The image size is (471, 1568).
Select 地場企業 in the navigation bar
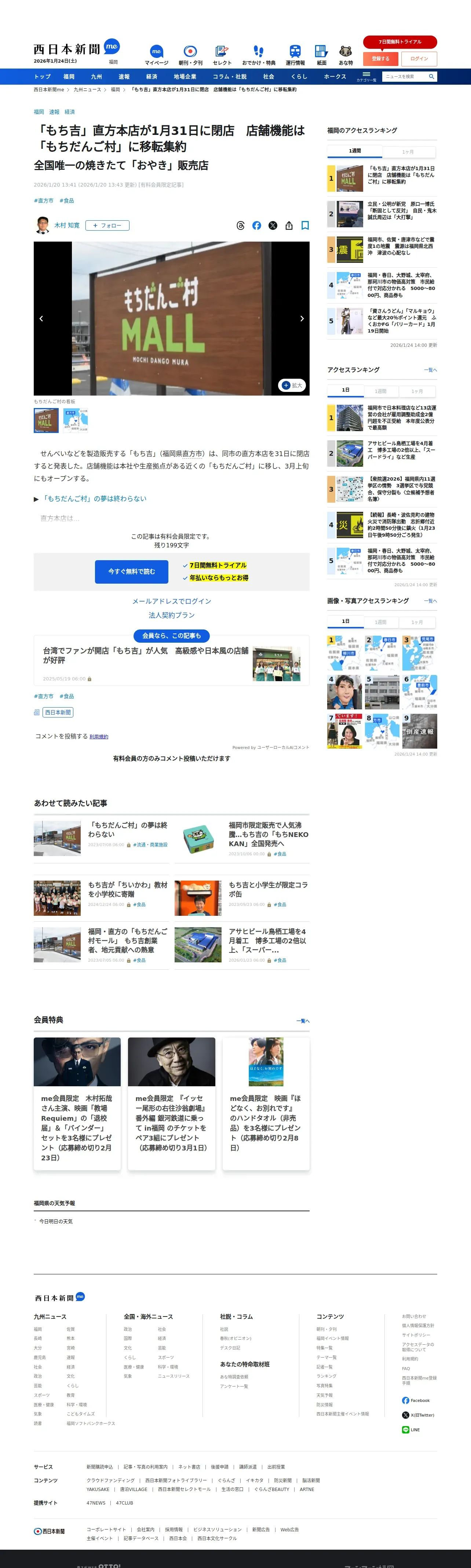click(185, 77)
